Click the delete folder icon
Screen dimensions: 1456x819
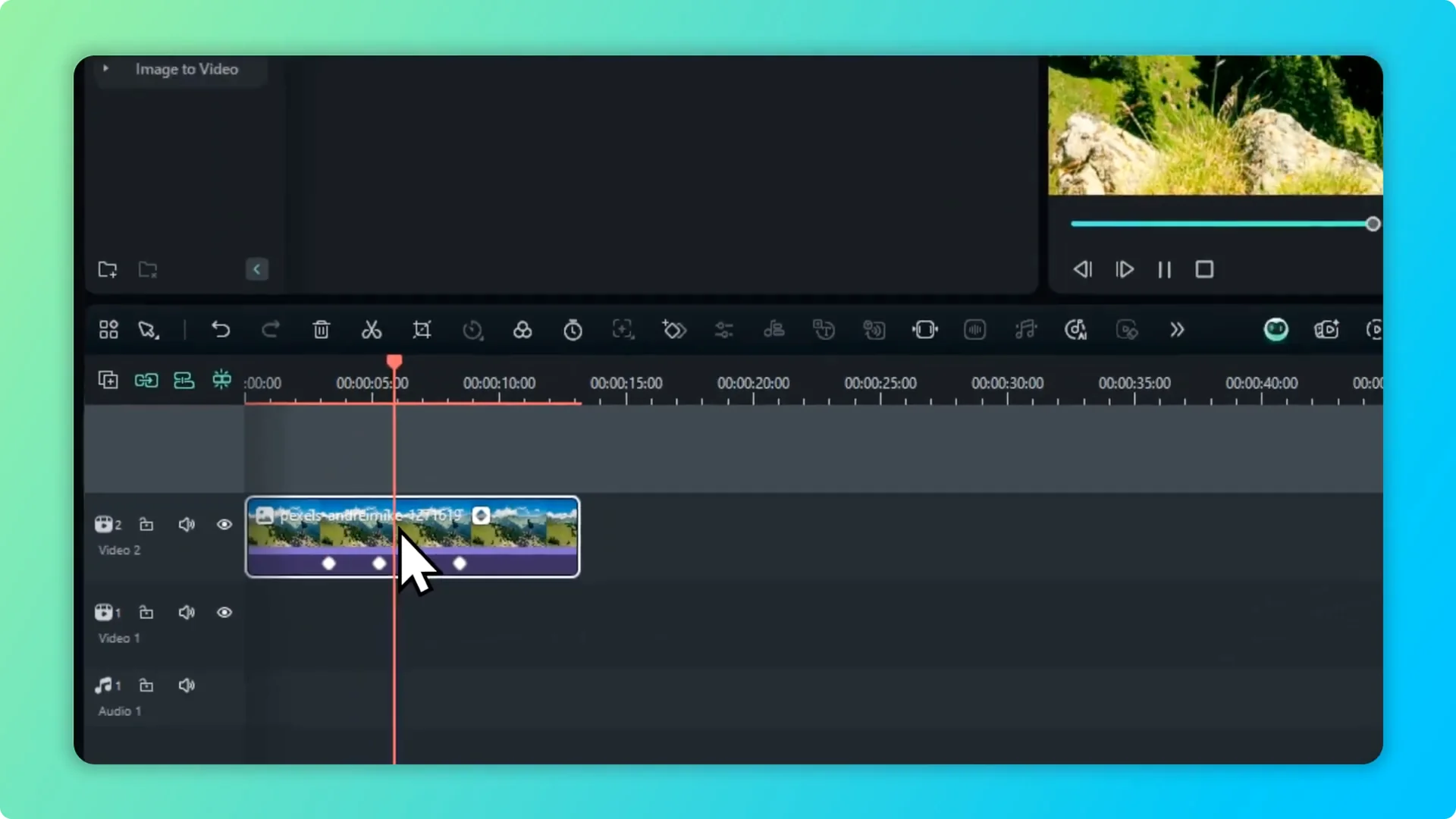point(148,269)
